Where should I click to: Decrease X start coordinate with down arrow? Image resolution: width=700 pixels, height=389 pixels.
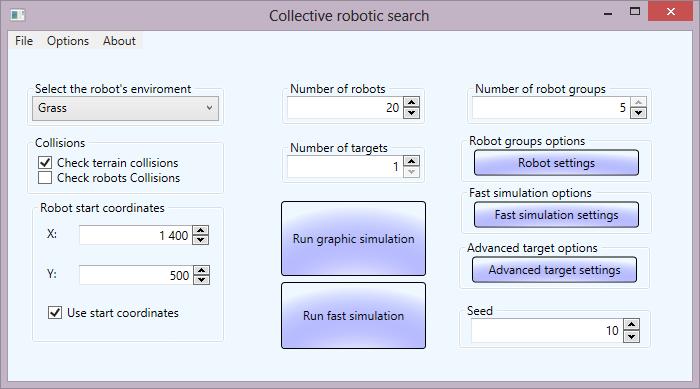tap(201, 240)
